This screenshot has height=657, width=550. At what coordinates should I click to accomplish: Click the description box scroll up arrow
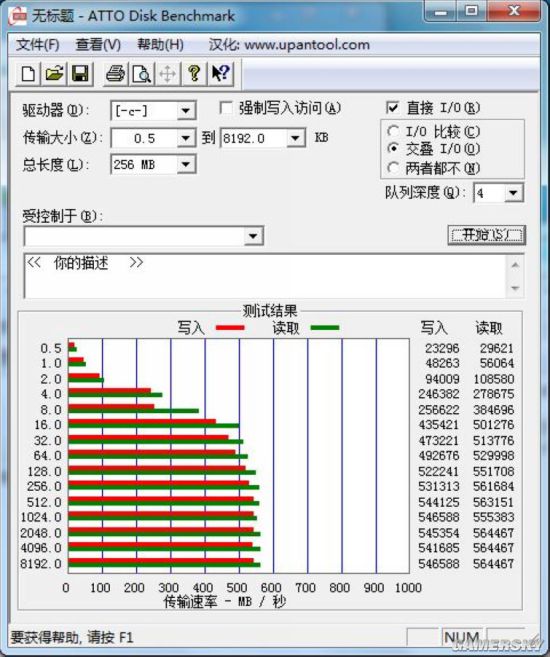[x=515, y=265]
